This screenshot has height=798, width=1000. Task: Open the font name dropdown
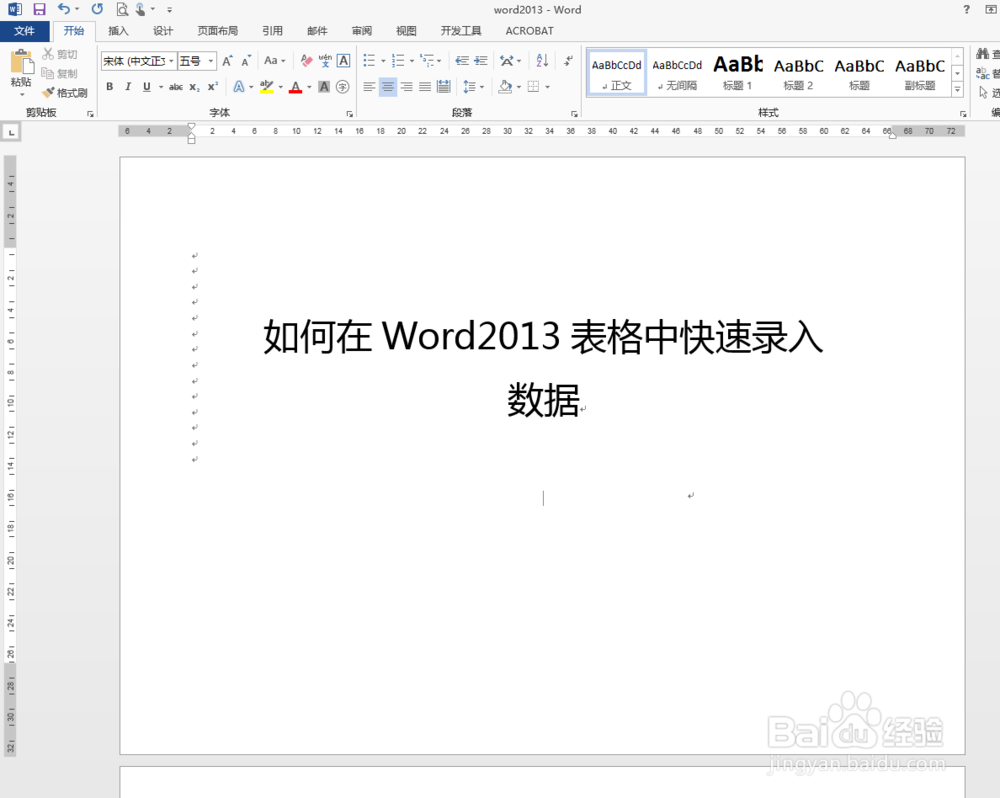pyautogui.click(x=172, y=61)
